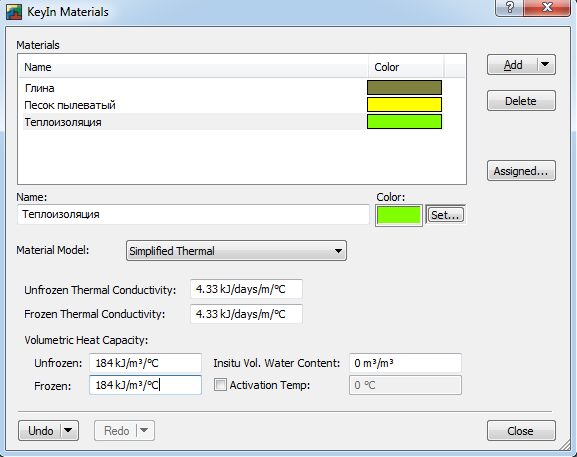This screenshot has height=457, width=577.
Task: Click the Add material button
Action: [513, 65]
